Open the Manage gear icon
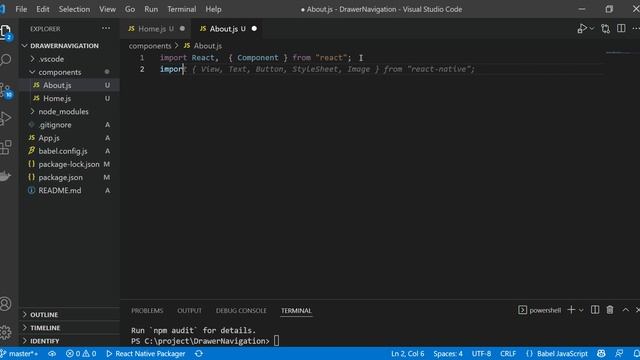 pyautogui.click(x=6, y=332)
